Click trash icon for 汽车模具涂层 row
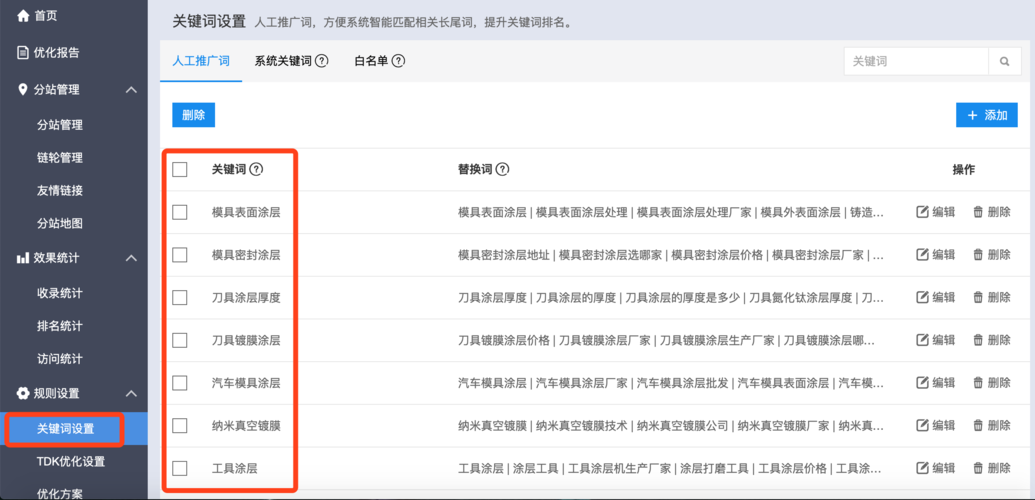 pos(978,382)
